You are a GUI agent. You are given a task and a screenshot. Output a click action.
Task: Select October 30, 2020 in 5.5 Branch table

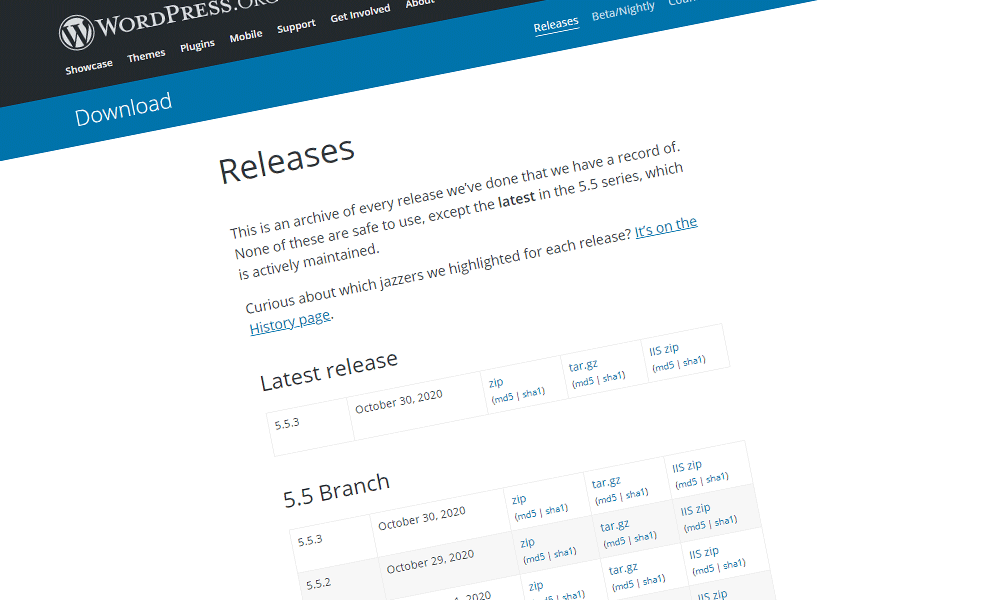422,518
